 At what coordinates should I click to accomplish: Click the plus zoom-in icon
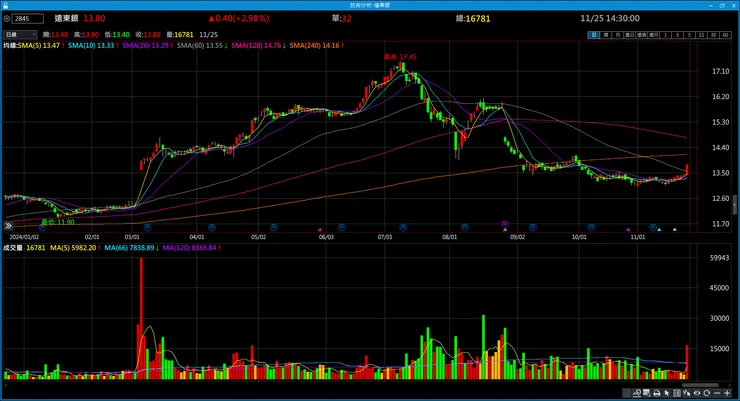pos(727,393)
